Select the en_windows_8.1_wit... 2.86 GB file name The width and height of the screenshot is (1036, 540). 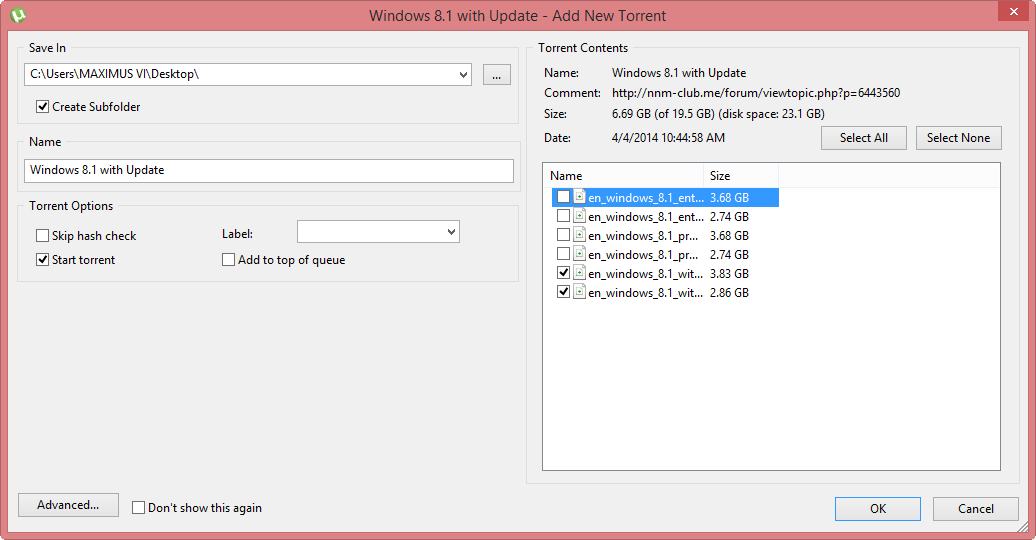point(646,293)
